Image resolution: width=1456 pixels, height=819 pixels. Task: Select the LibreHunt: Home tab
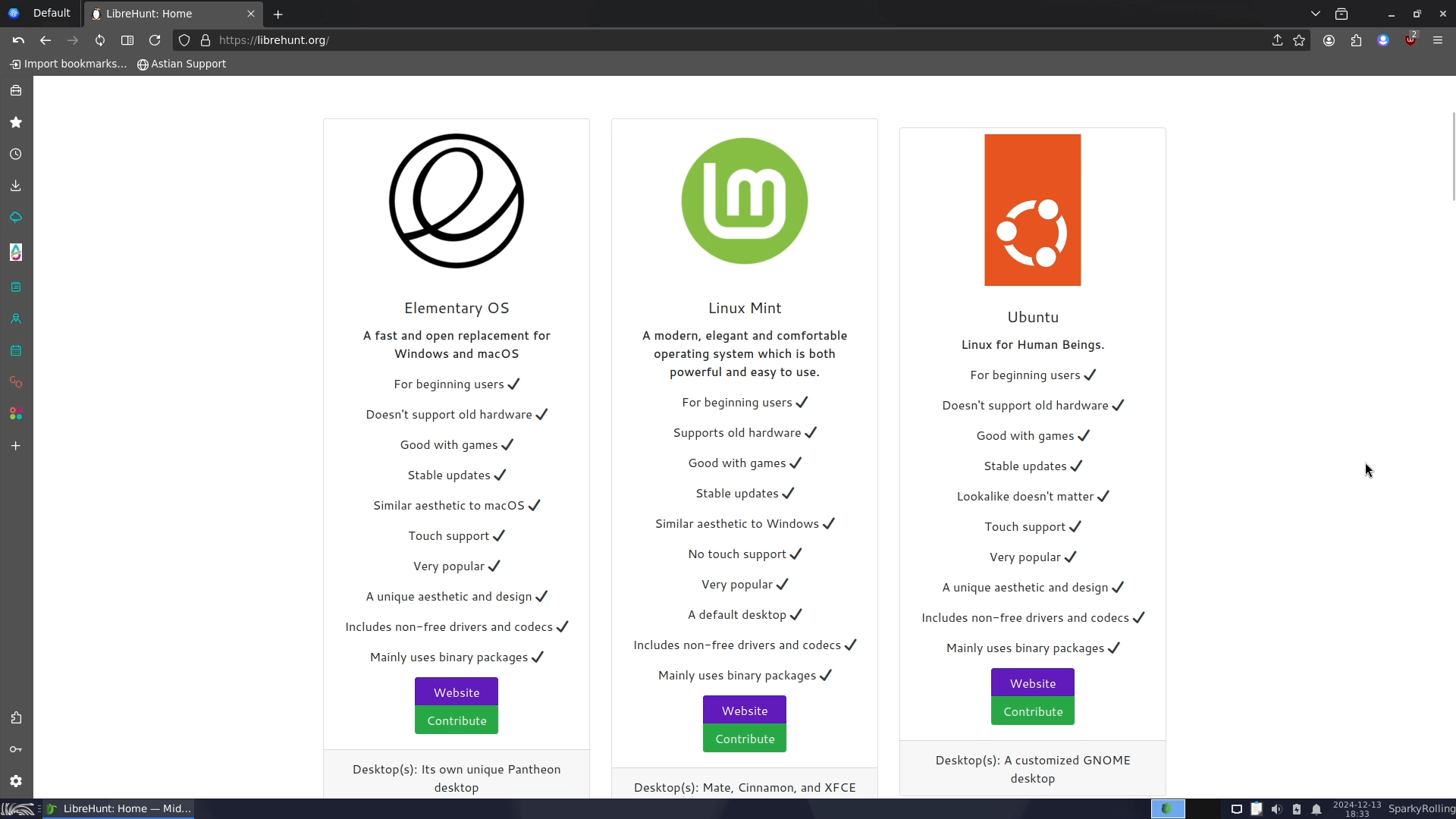tap(165, 14)
